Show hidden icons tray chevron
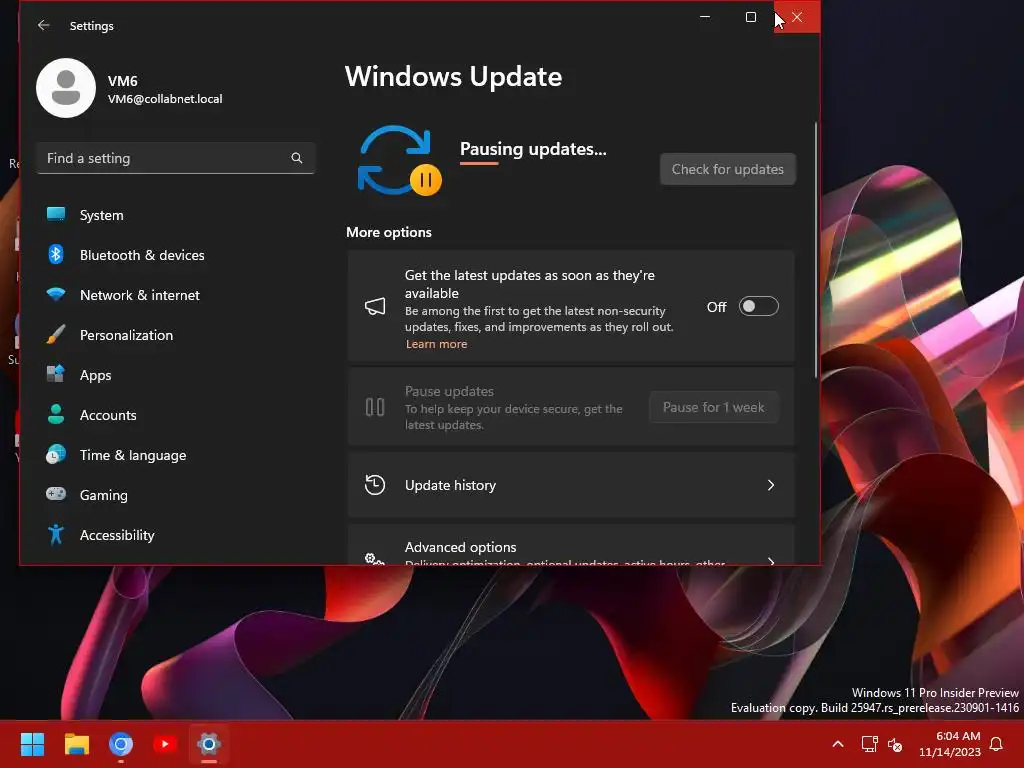 [838, 744]
